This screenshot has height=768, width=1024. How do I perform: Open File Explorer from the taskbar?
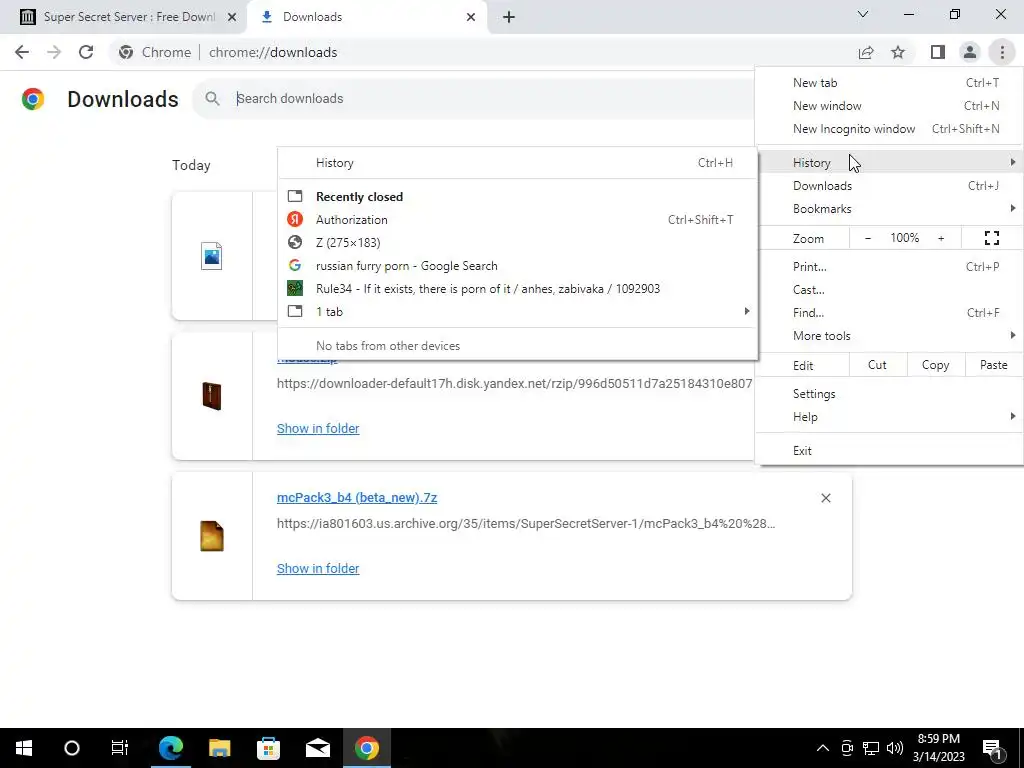point(220,748)
